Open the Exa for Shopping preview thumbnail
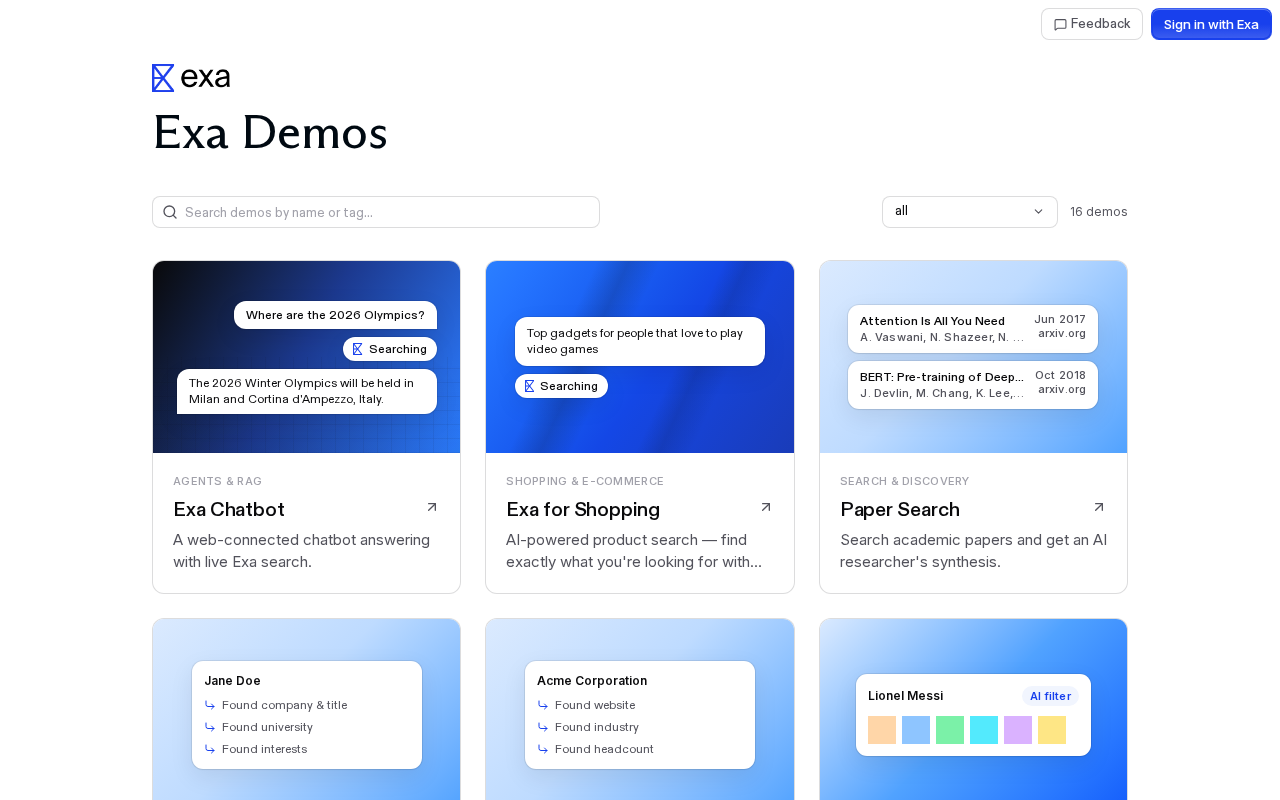The width and height of the screenshot is (1280, 800). (x=640, y=357)
